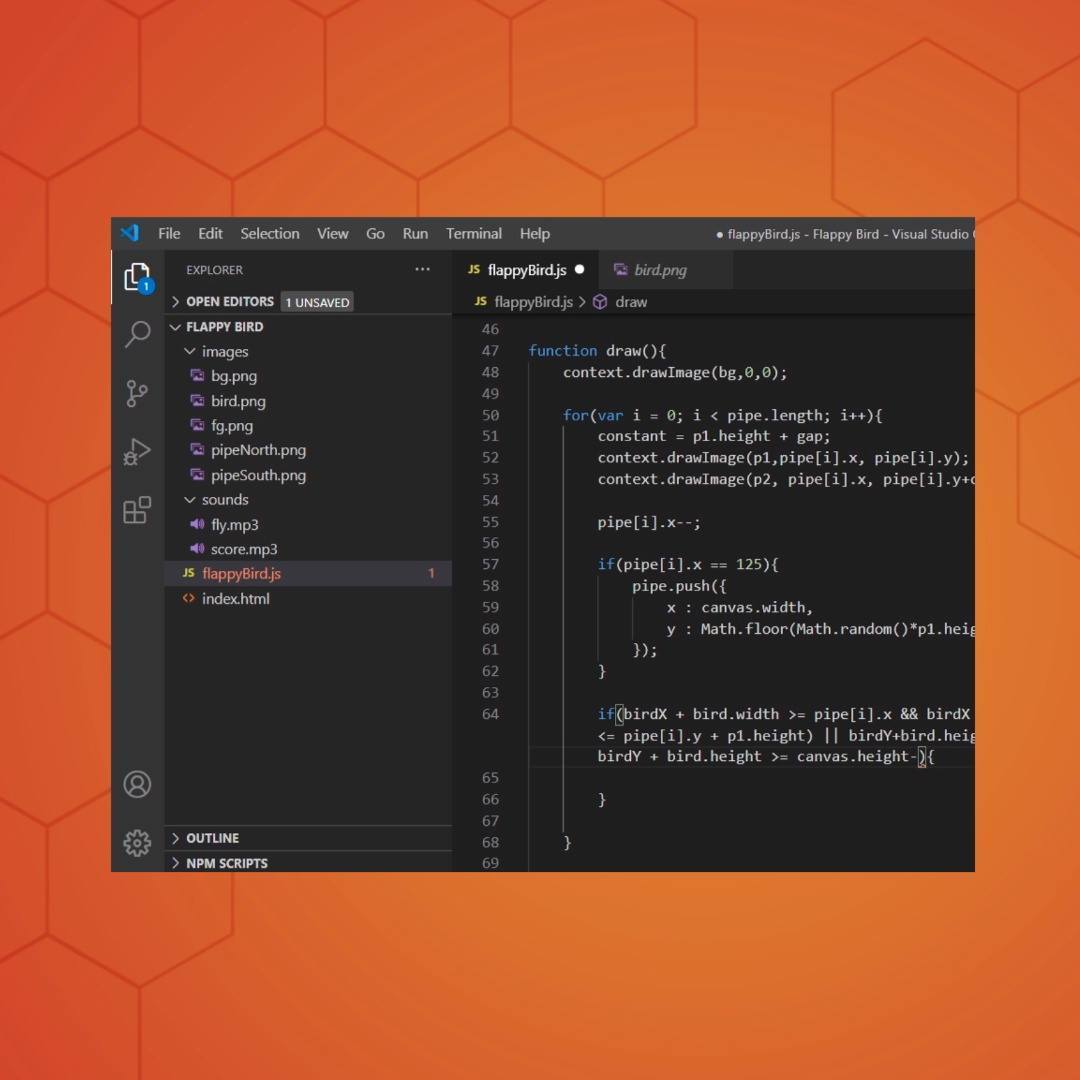Click the audio icon beside fly.mp3

tap(197, 524)
